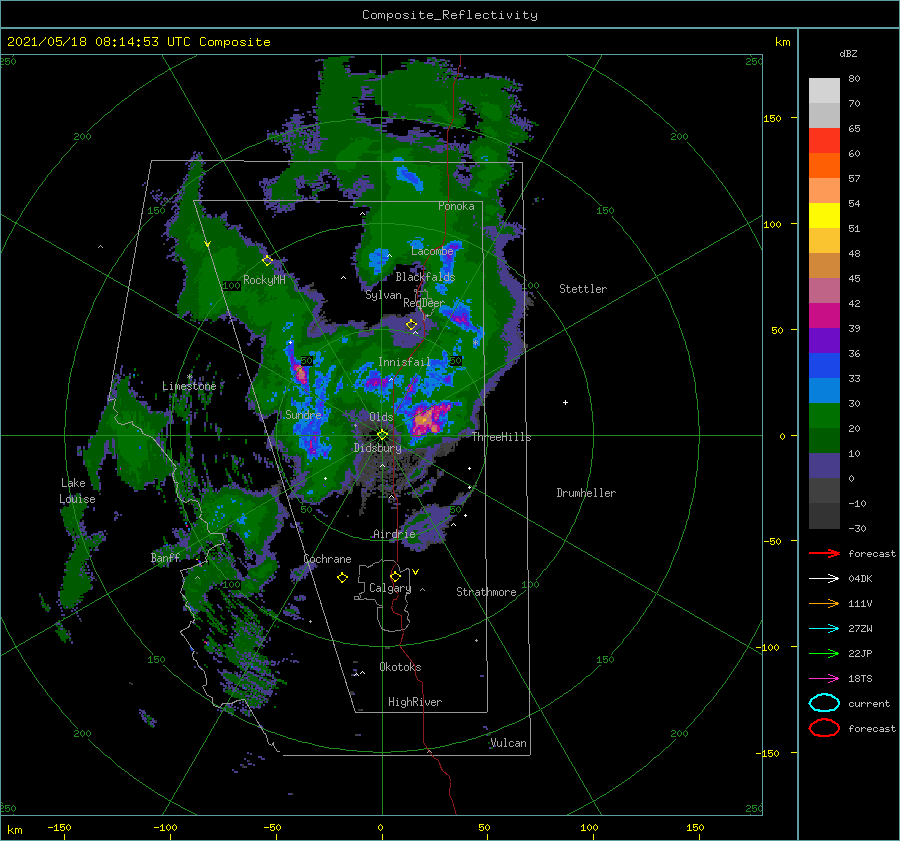This screenshot has height=841, width=900.
Task: Click the yellow diamond marker below RedDeer
Action: [411, 325]
